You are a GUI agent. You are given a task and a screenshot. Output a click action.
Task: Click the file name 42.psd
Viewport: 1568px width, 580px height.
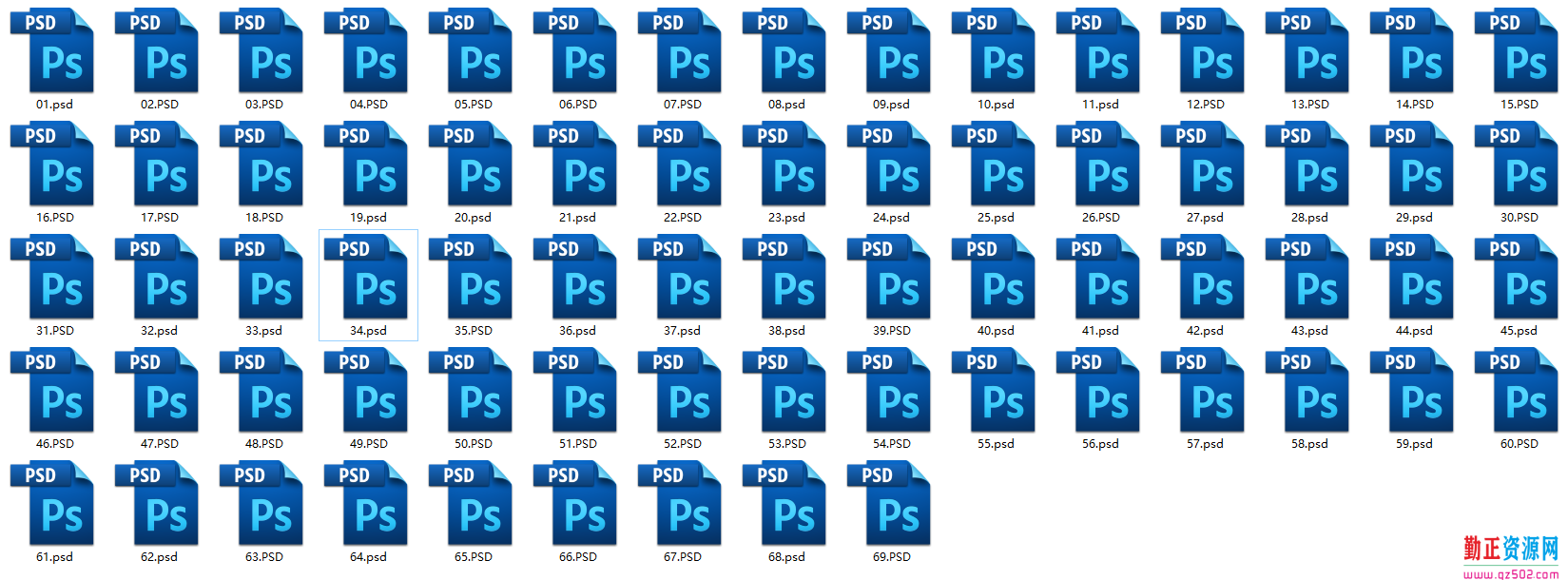click(1205, 331)
